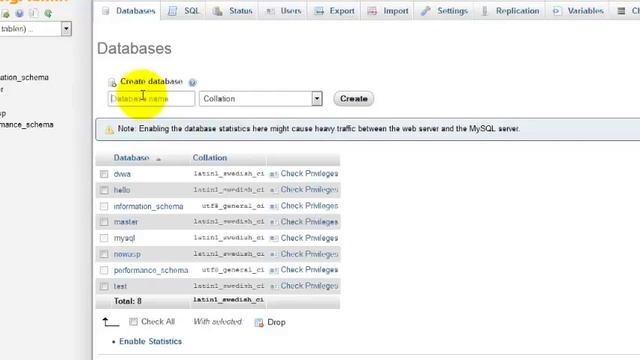The height and width of the screenshot is (360, 640).
Task: Open the hello database link
Action: point(122,190)
